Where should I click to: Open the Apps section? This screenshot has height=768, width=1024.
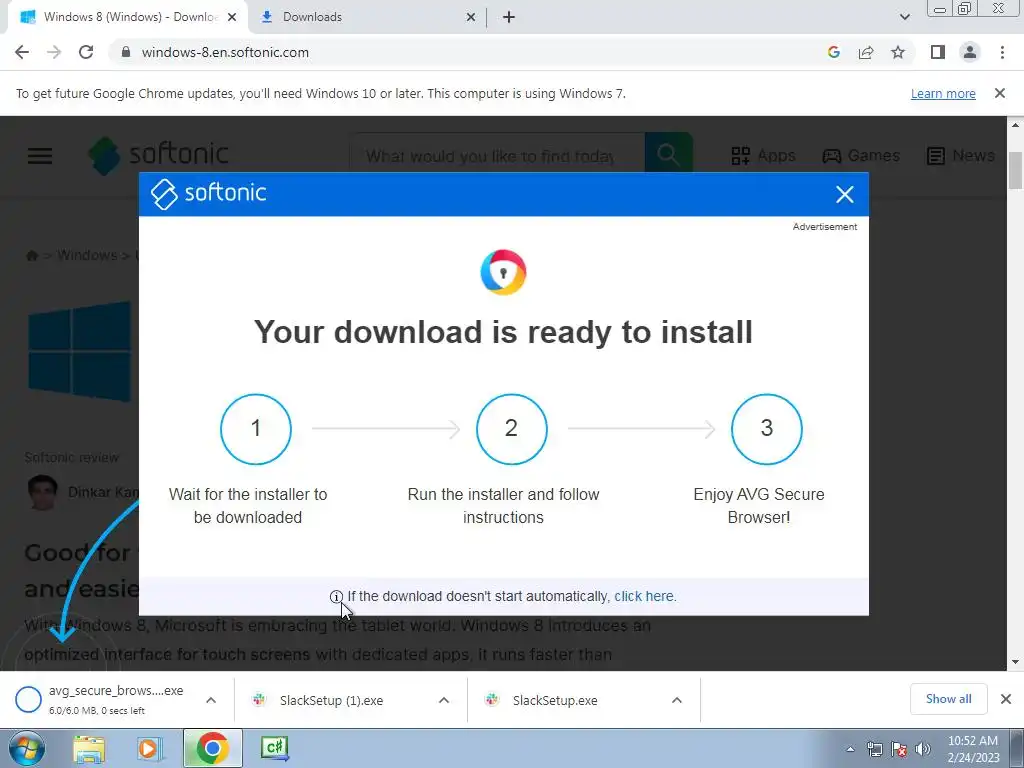[x=763, y=155]
